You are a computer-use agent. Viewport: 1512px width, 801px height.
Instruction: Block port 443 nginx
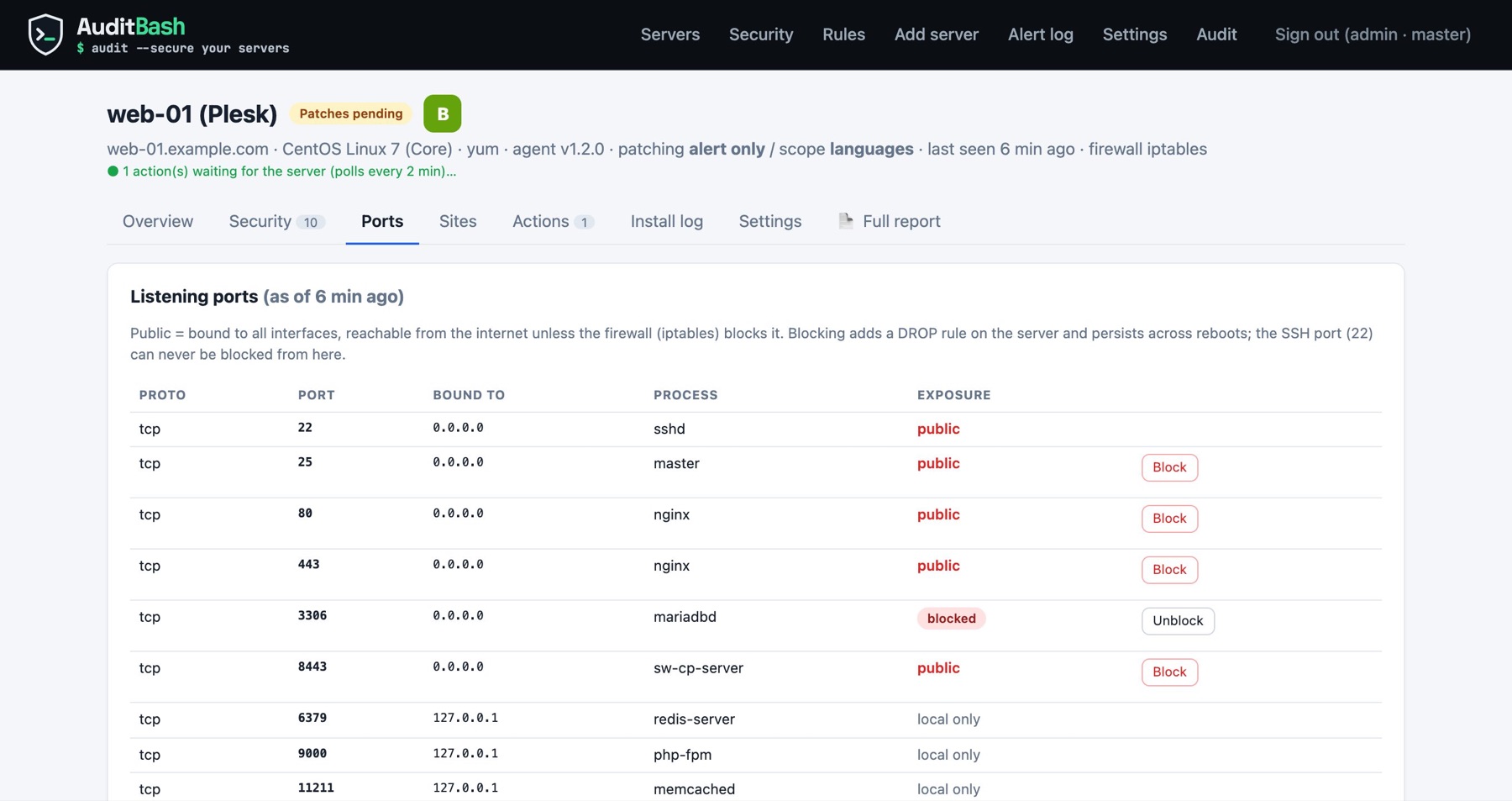click(1169, 570)
